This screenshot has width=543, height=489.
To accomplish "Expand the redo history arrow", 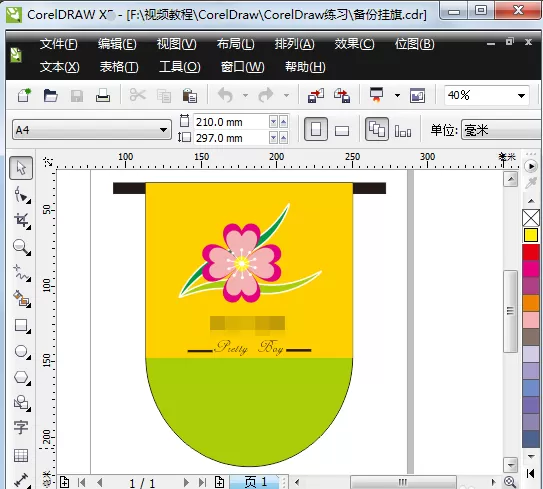I will coord(286,95).
